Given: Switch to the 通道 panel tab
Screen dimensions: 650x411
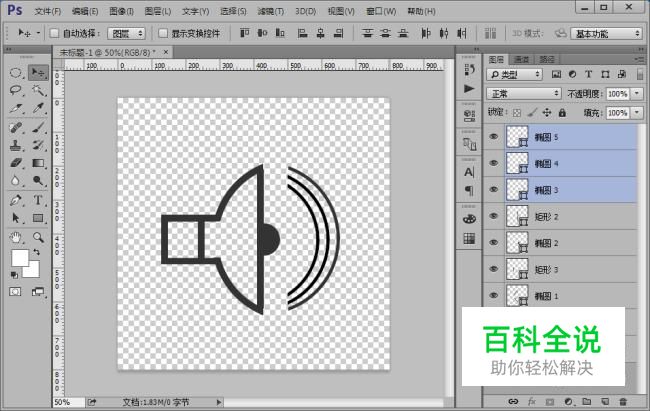Looking at the screenshot, I should click(521, 60).
